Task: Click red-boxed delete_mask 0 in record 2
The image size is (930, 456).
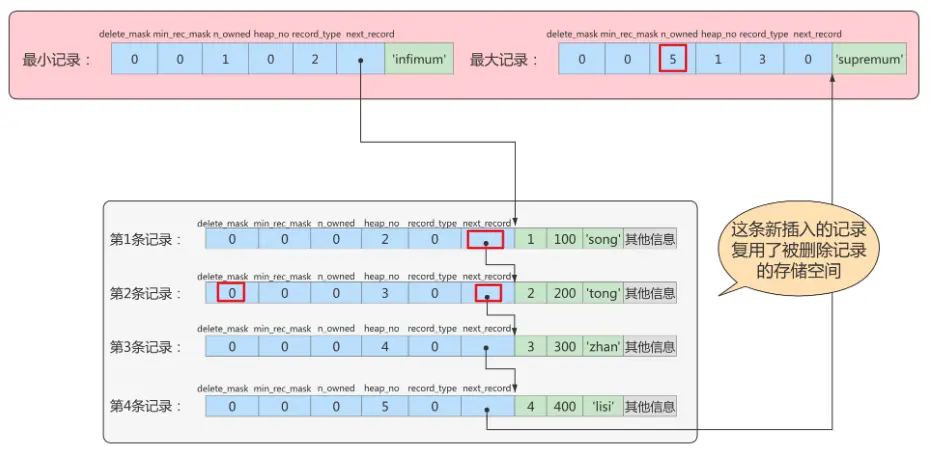Action: point(231,294)
